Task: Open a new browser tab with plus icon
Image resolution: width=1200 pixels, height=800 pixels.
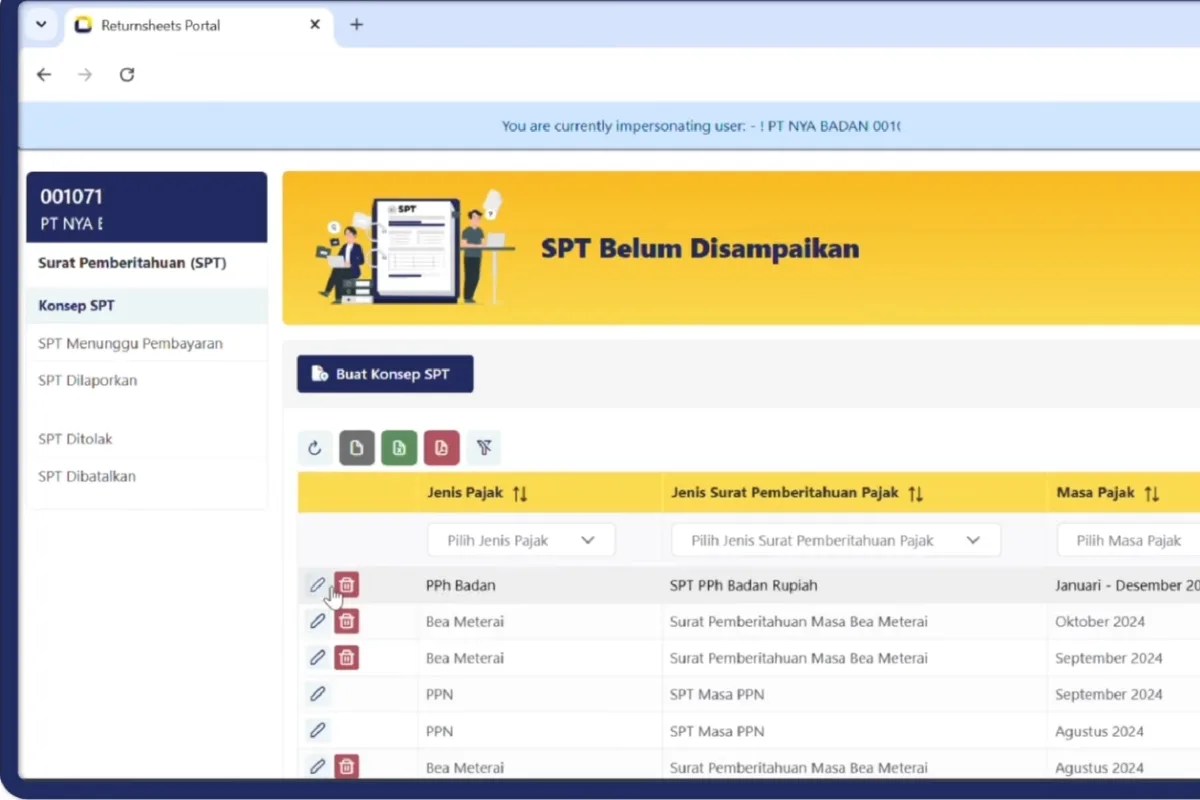Action: click(356, 25)
